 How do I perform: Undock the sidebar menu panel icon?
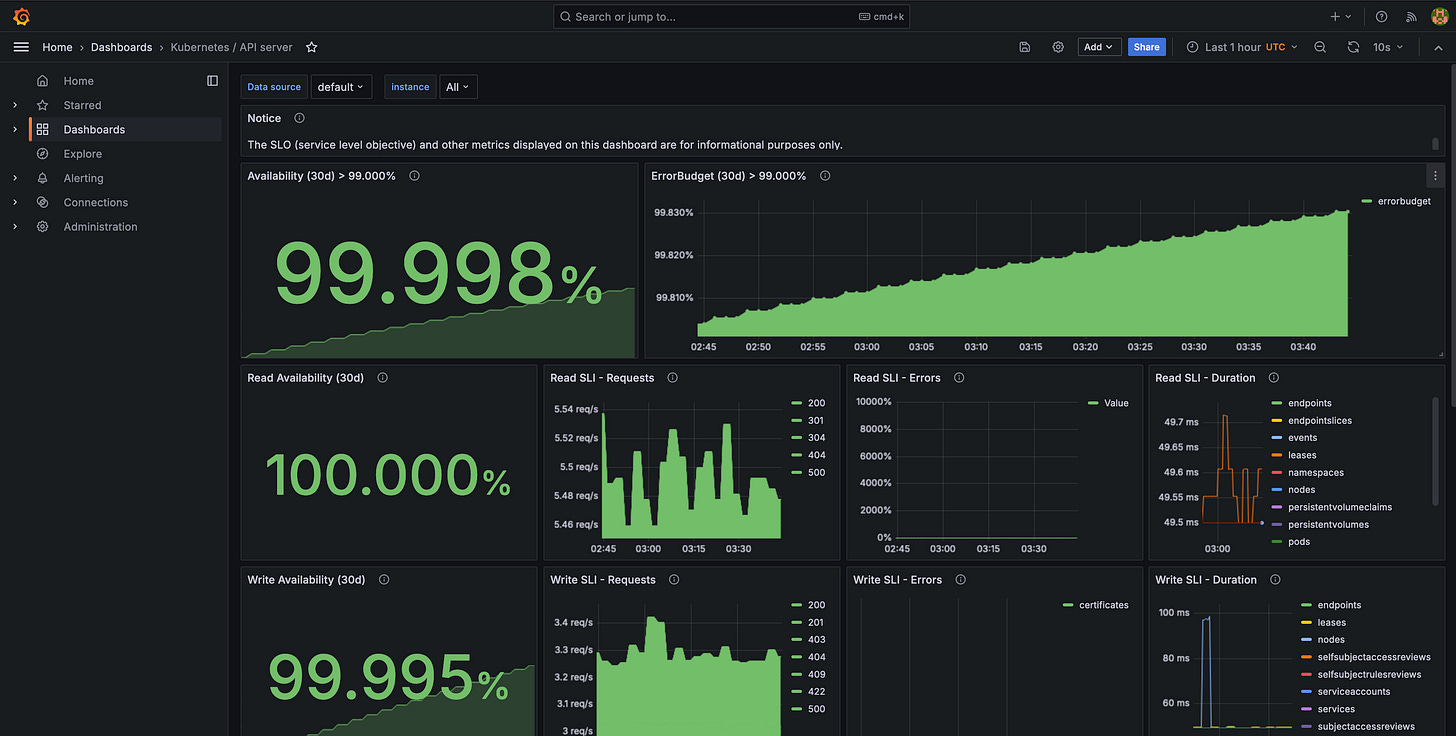point(212,81)
